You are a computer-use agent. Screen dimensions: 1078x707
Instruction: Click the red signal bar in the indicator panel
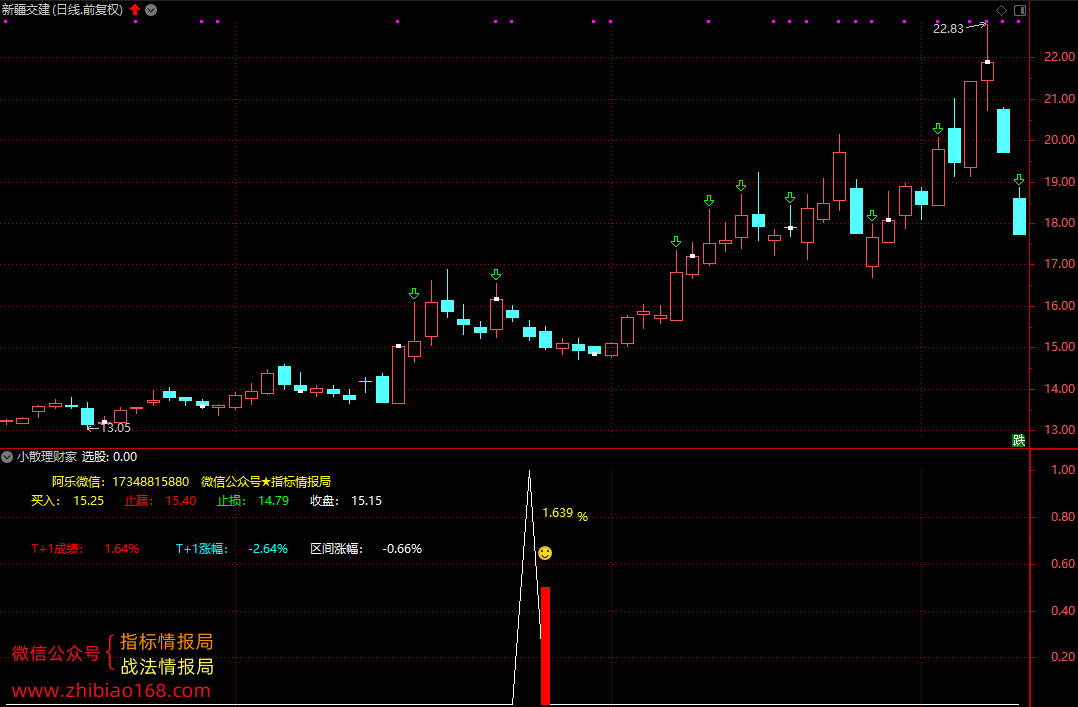click(x=545, y=646)
